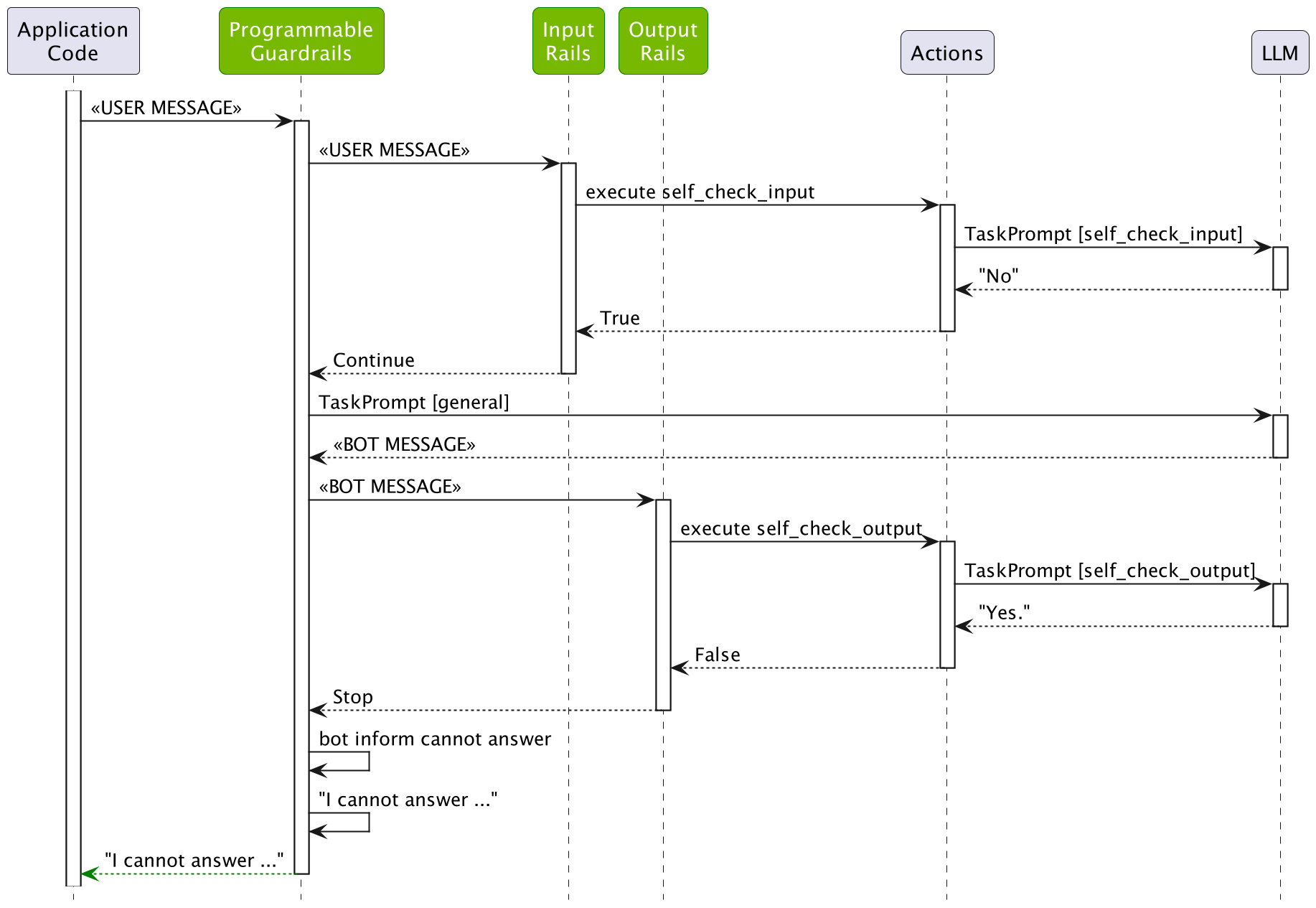Click the Application Code participant box
The width and height of the screenshot is (1316, 908).
click(x=72, y=41)
